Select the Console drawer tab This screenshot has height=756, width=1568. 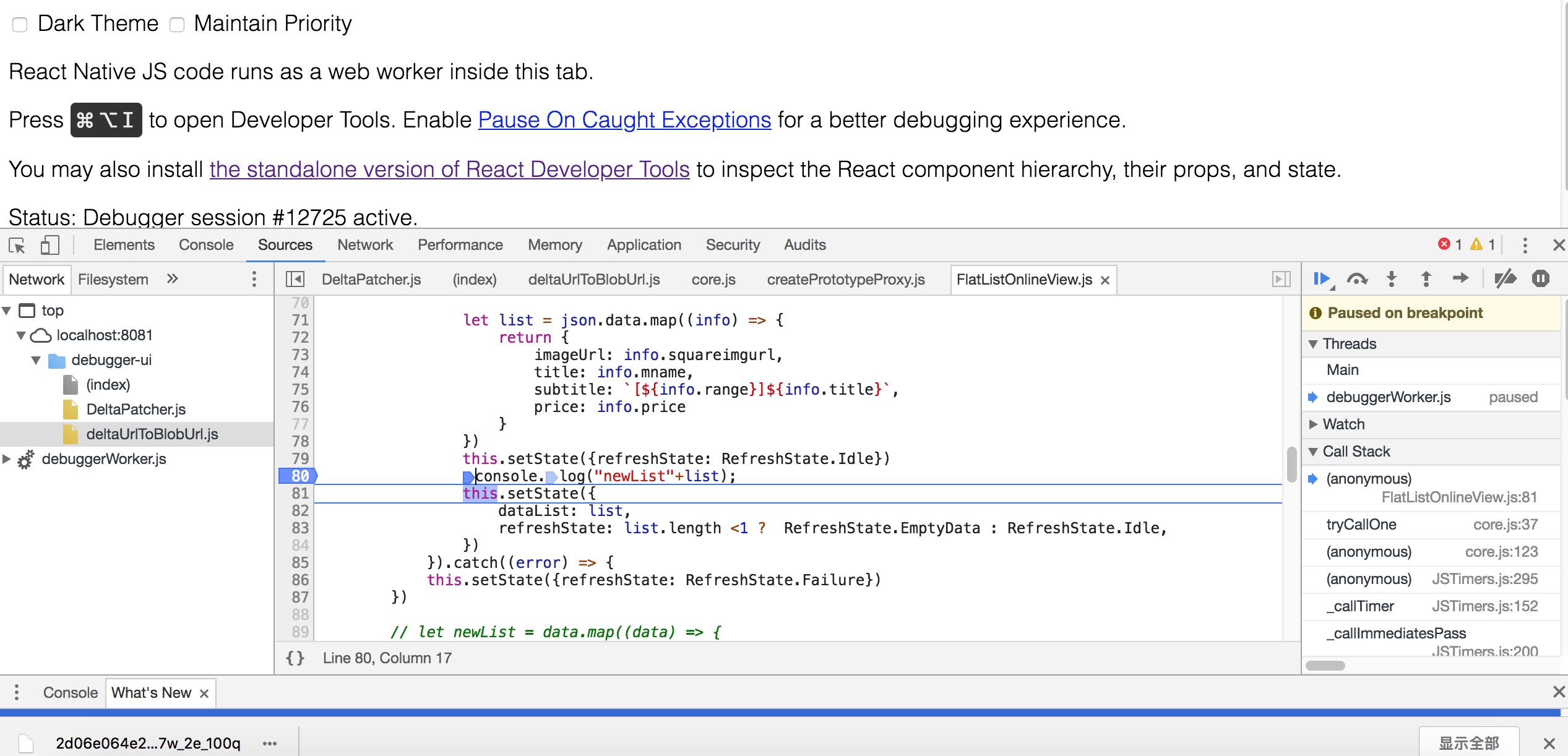click(x=70, y=693)
